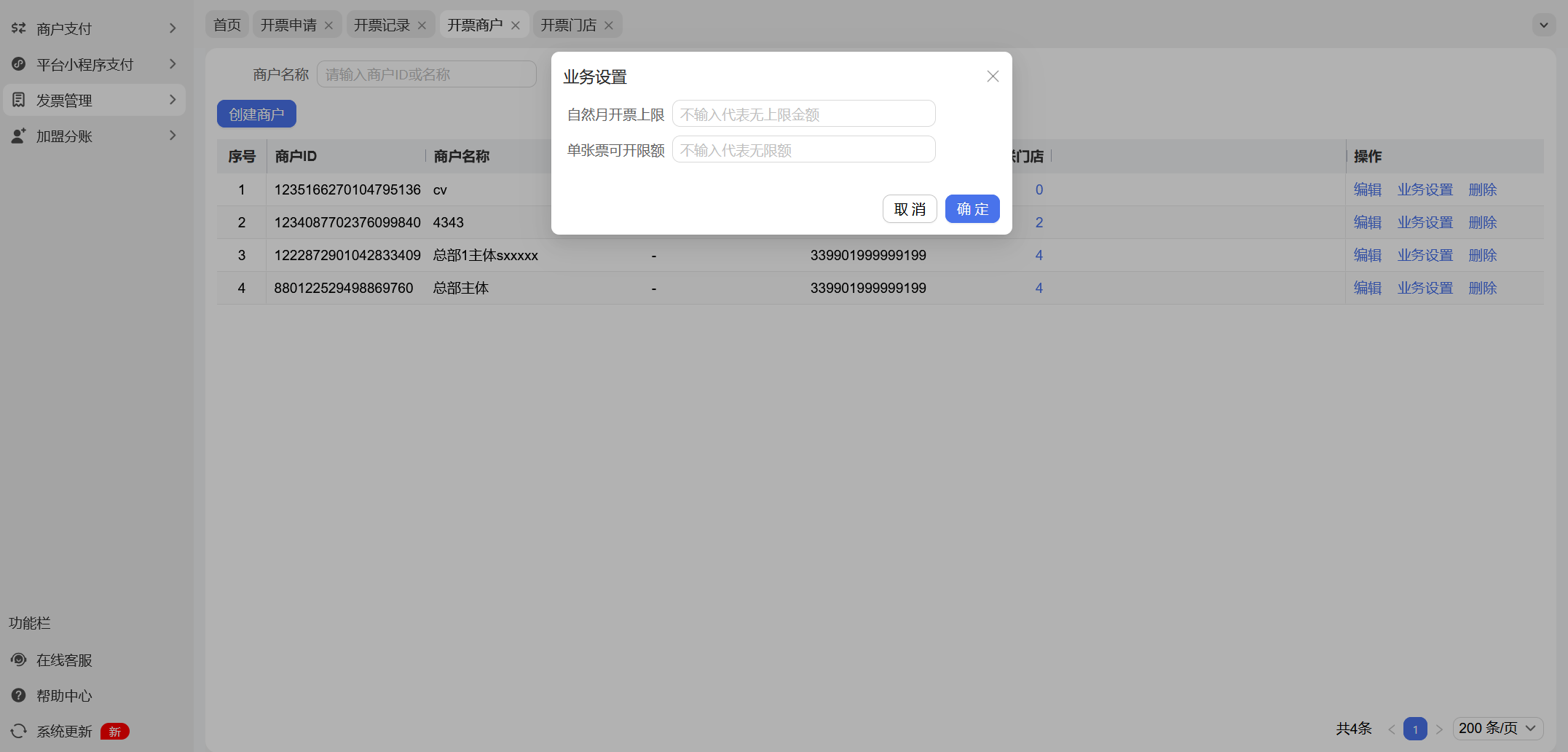Click 业务设置 for merchant 4343
Screen dimensions: 1568x752
pyautogui.click(x=1425, y=222)
